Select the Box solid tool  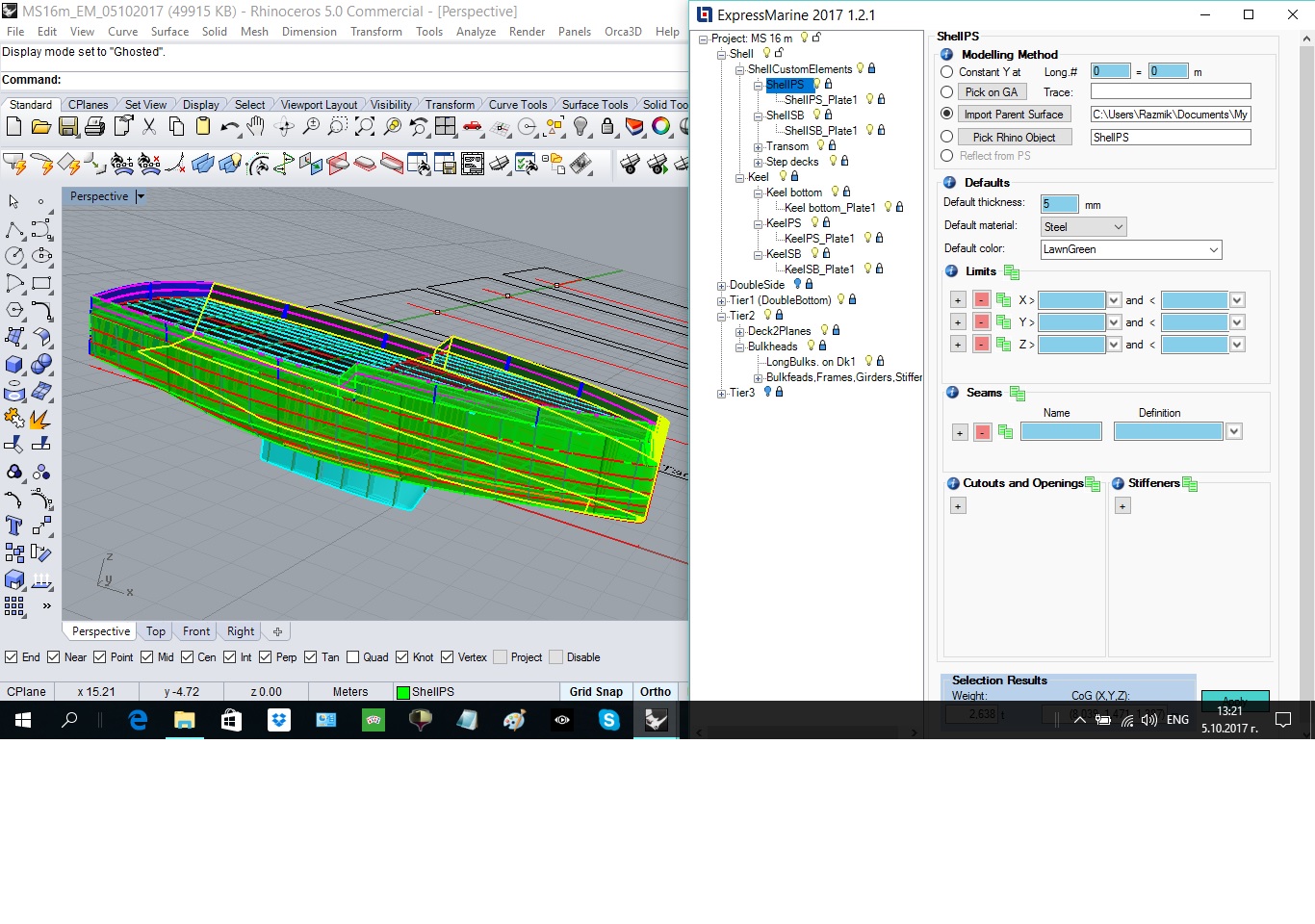(x=14, y=365)
